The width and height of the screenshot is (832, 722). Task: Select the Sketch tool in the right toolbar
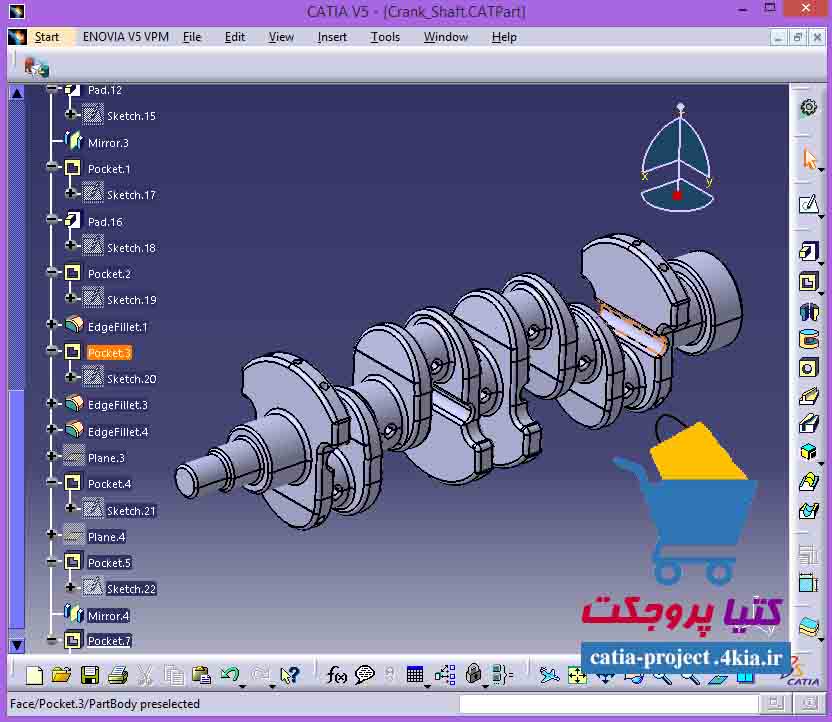tap(809, 204)
